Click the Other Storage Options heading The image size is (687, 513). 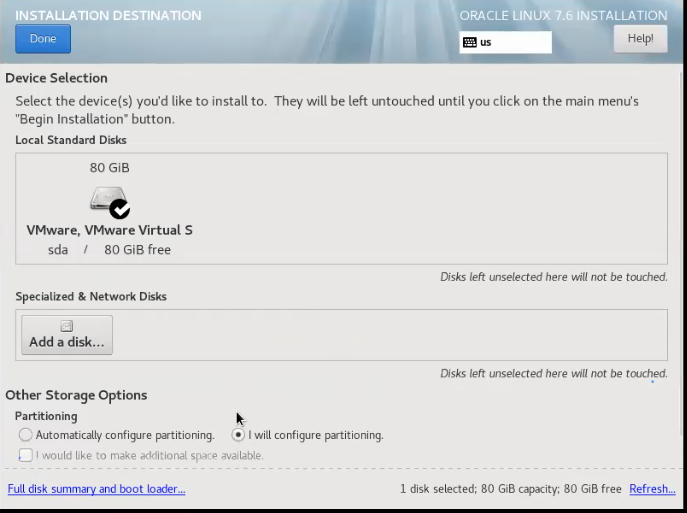pos(76,395)
